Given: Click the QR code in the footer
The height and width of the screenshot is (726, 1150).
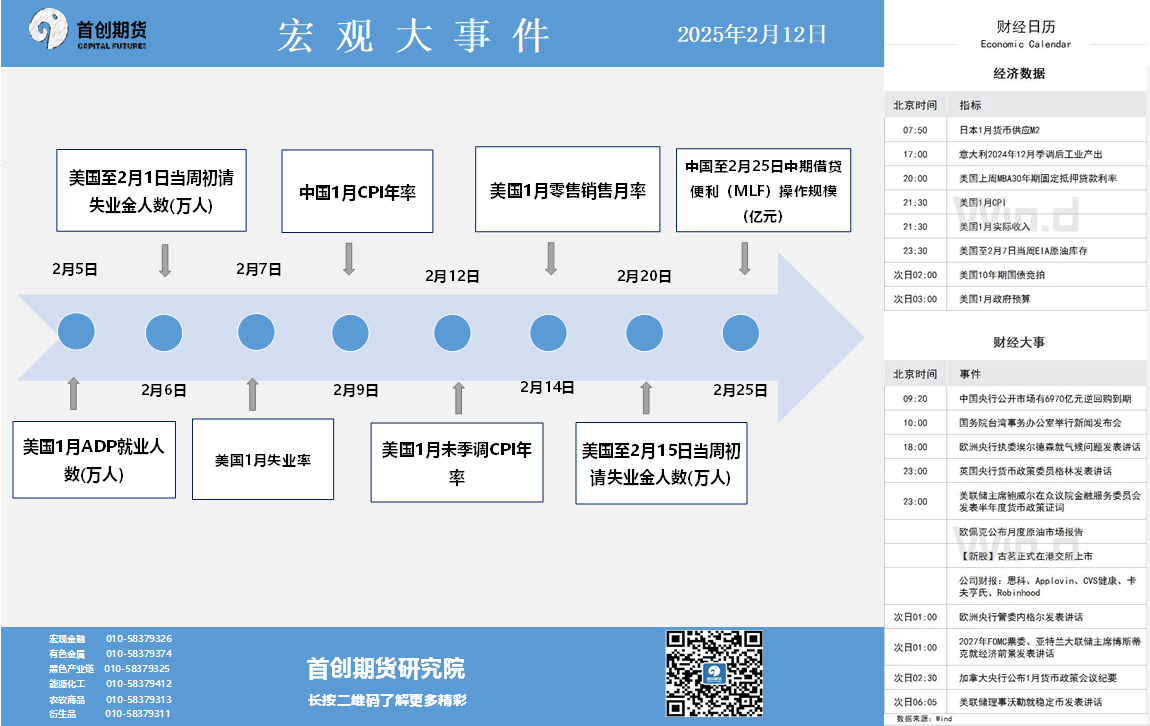Looking at the screenshot, I should click(714, 673).
